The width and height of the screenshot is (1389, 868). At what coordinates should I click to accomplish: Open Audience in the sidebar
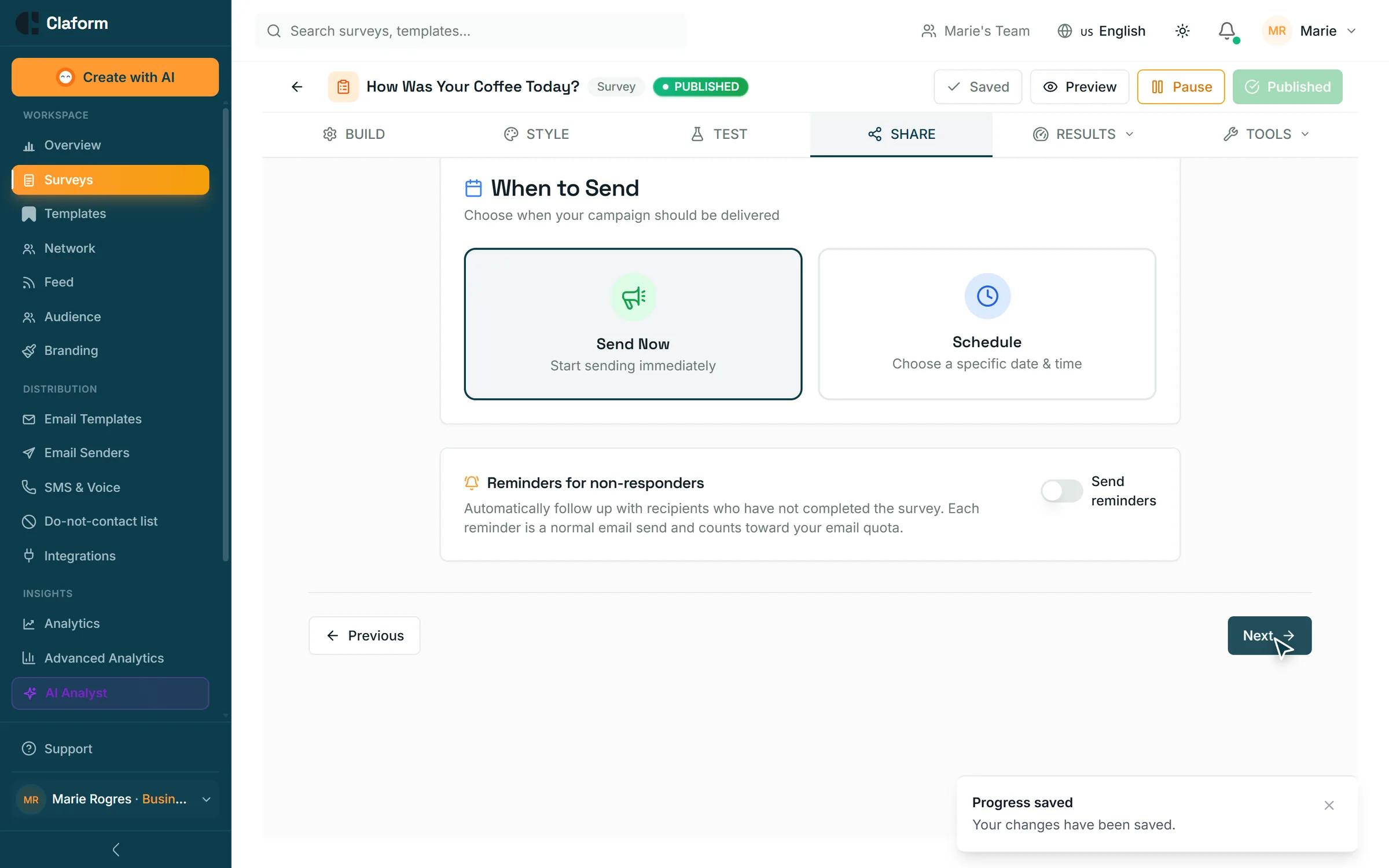(x=110, y=317)
